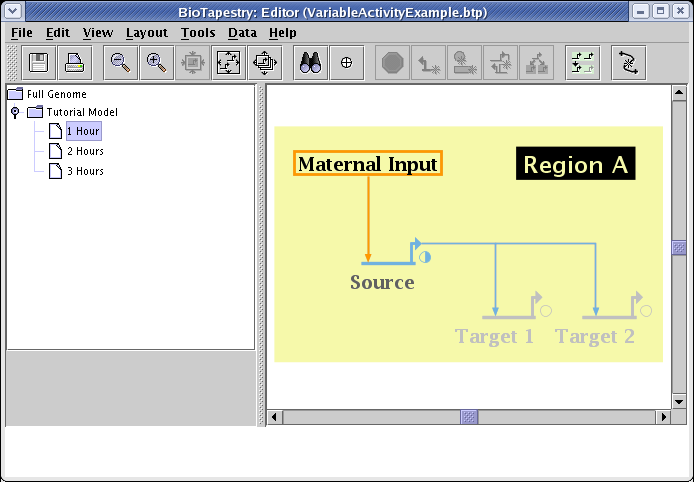Click the binoculars Search icon
Screen dimensions: 694x482
click(x=310, y=63)
